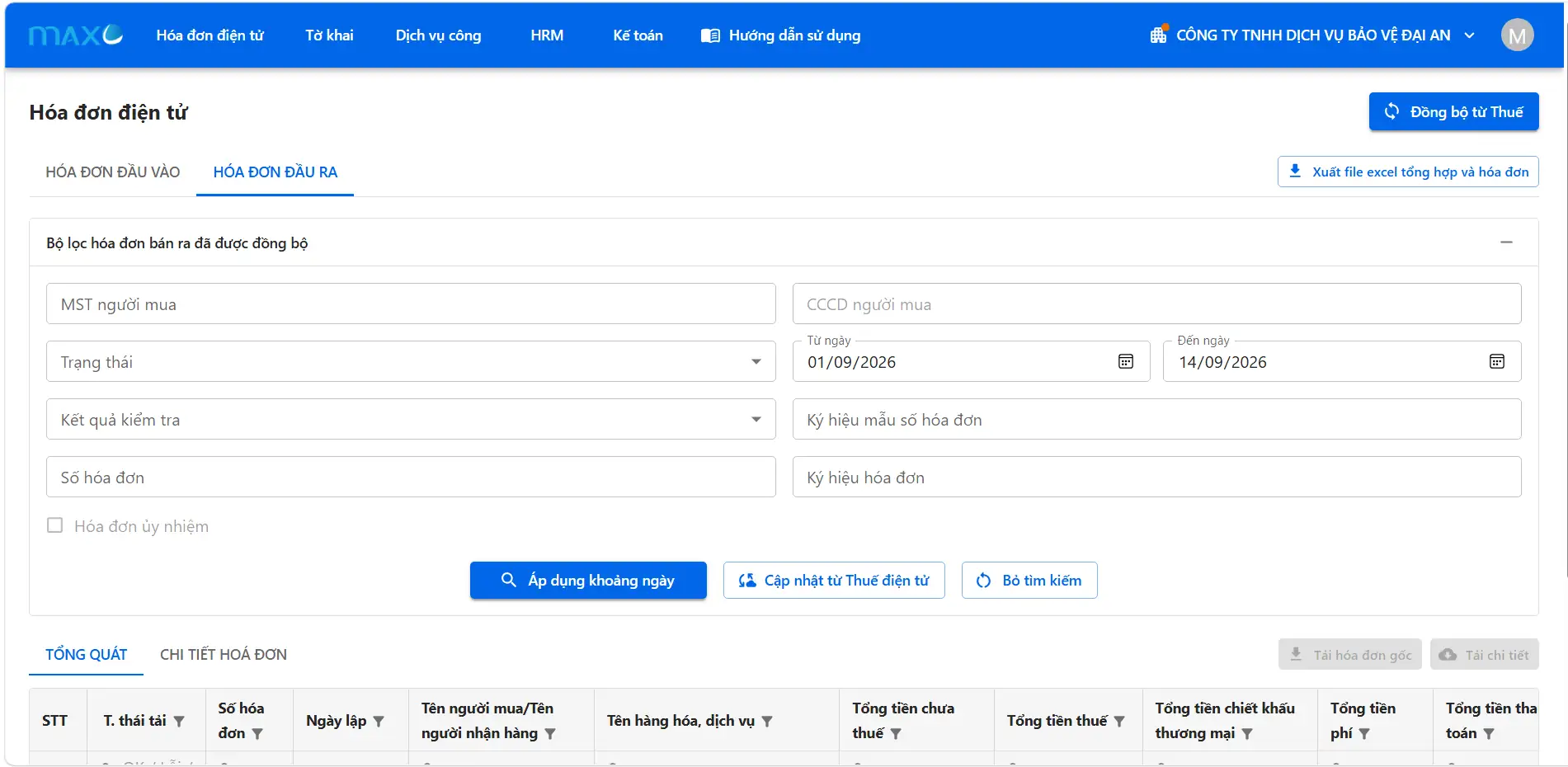Expand the 'Trạng thái' dropdown
This screenshot has width=1568, height=767.
756,361
